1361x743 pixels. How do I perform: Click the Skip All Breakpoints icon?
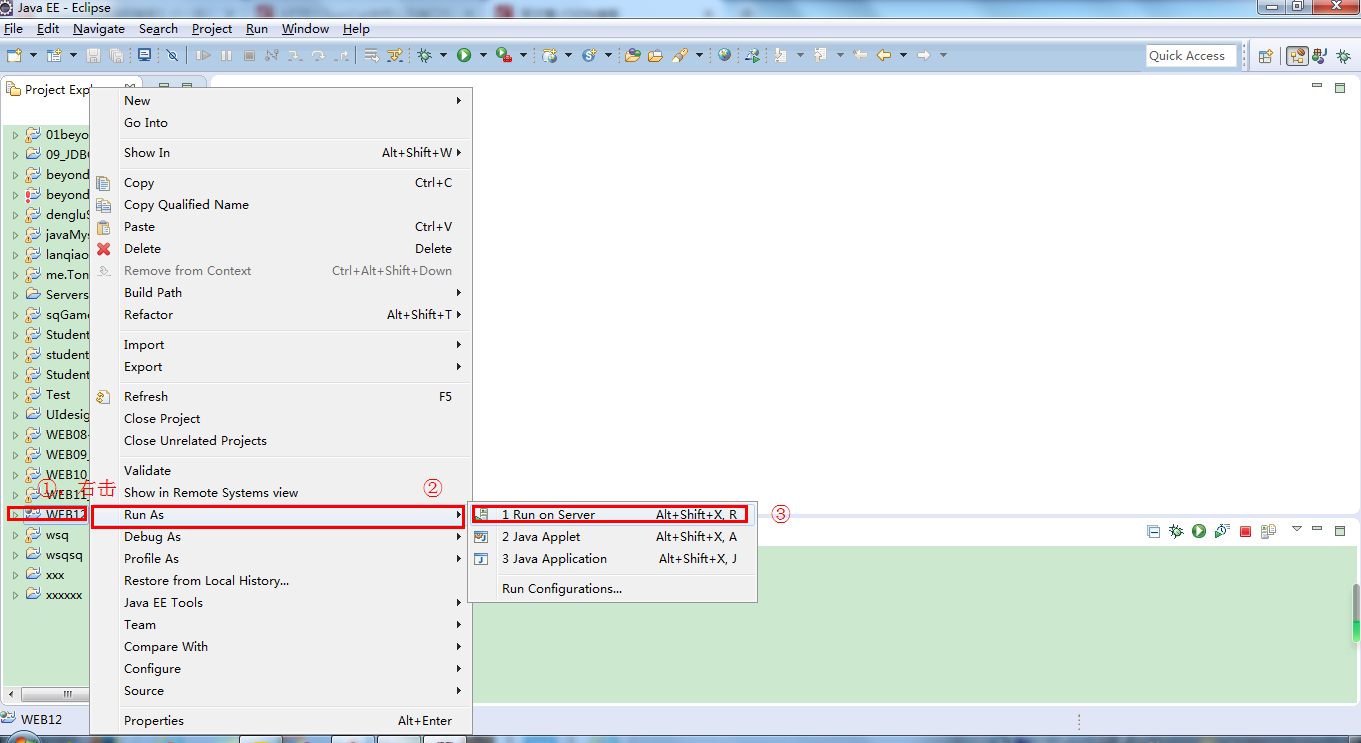point(172,55)
